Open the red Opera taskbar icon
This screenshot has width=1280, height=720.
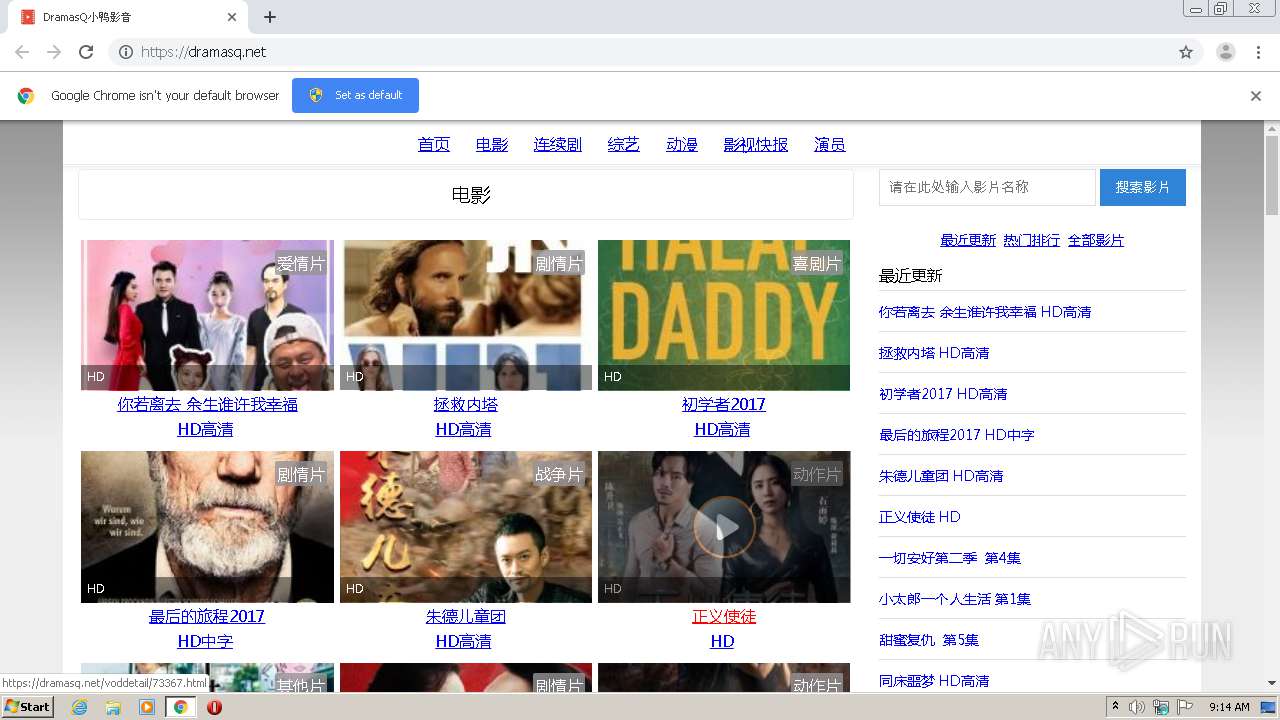point(214,707)
